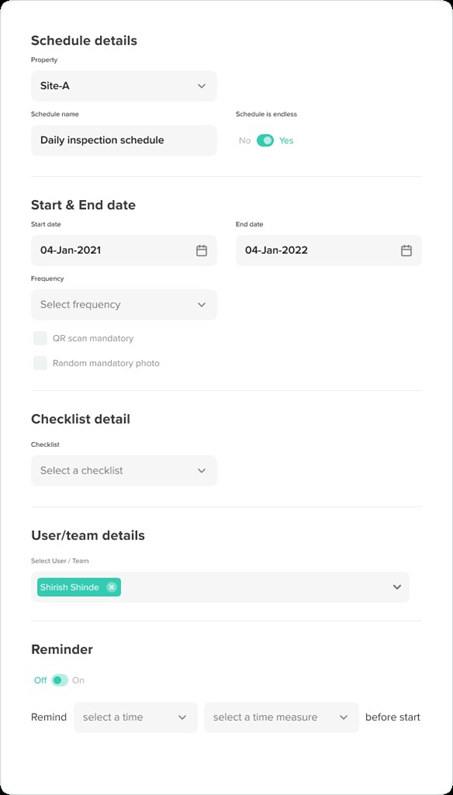The height and width of the screenshot is (795, 453).
Task: Click the chevron in select a time
Action: 182,717
